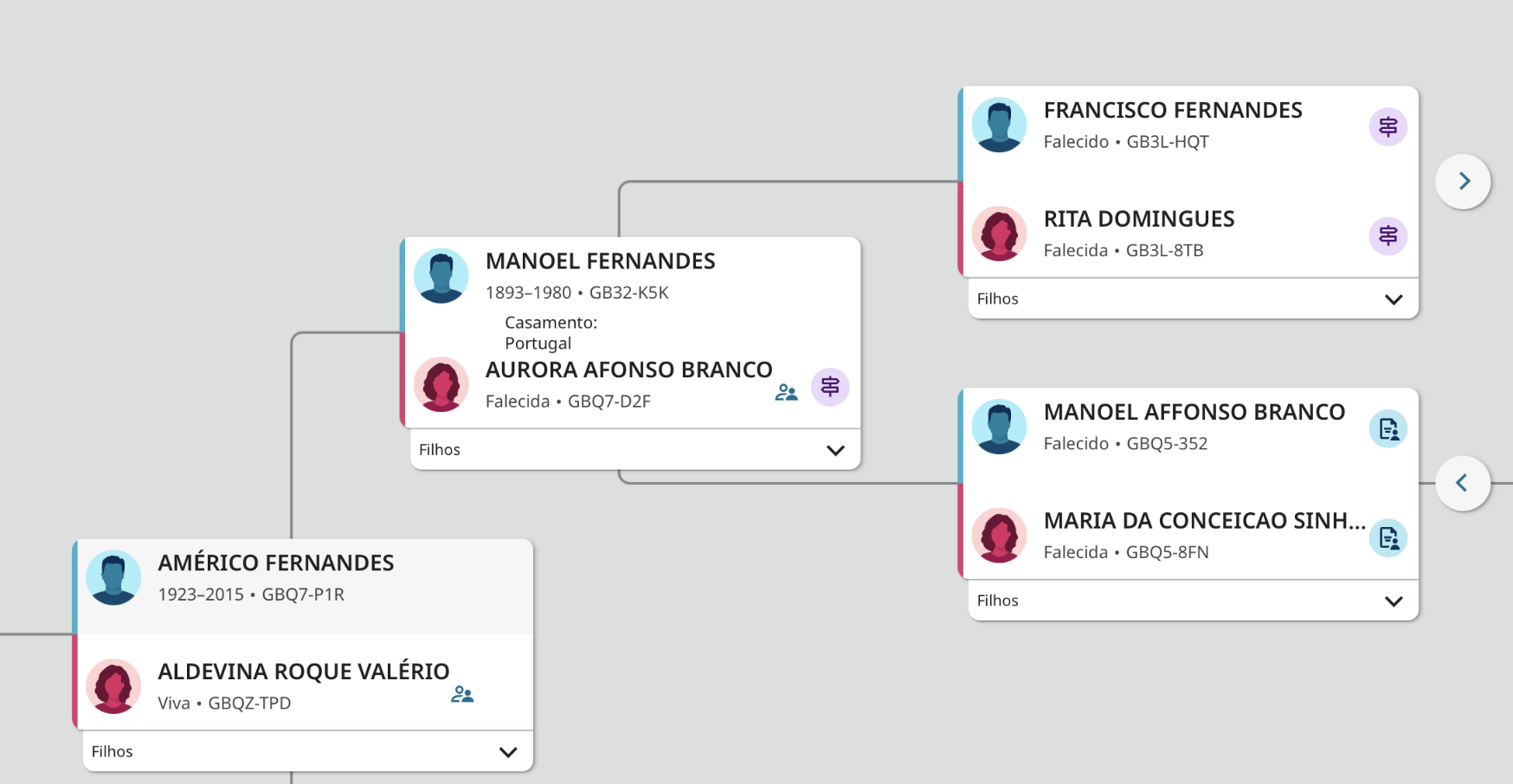This screenshot has height=784, width=1513.
Task: Select Rita Domingues person name
Action: (x=1138, y=219)
